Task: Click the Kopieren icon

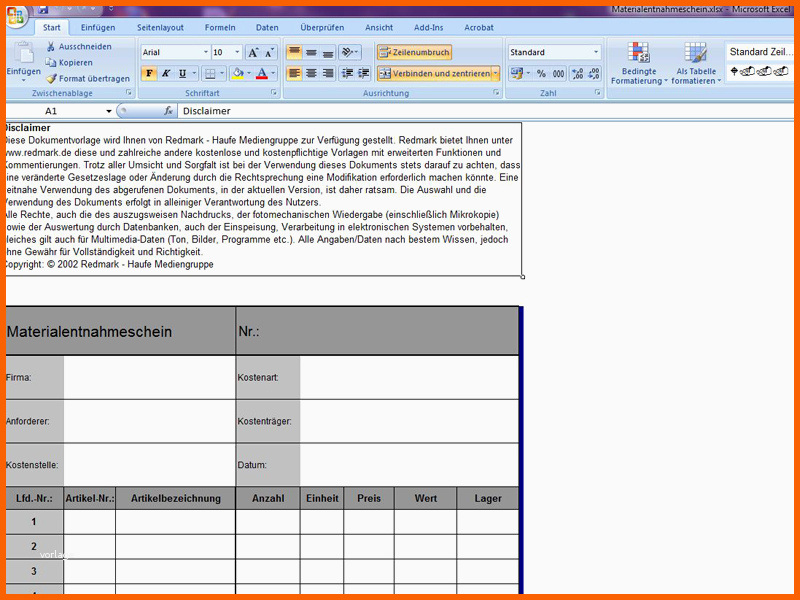Action: (51, 62)
